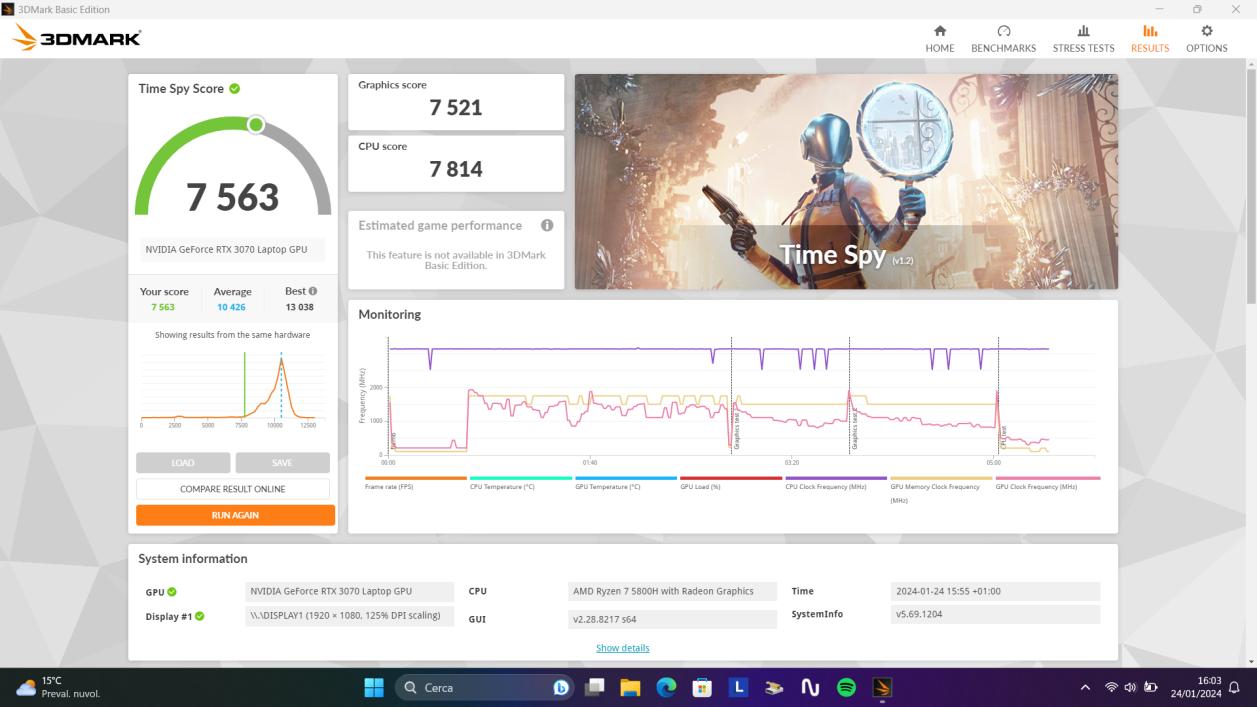This screenshot has width=1257, height=707.
Task: Click Compare Result Online
Action: [234, 488]
